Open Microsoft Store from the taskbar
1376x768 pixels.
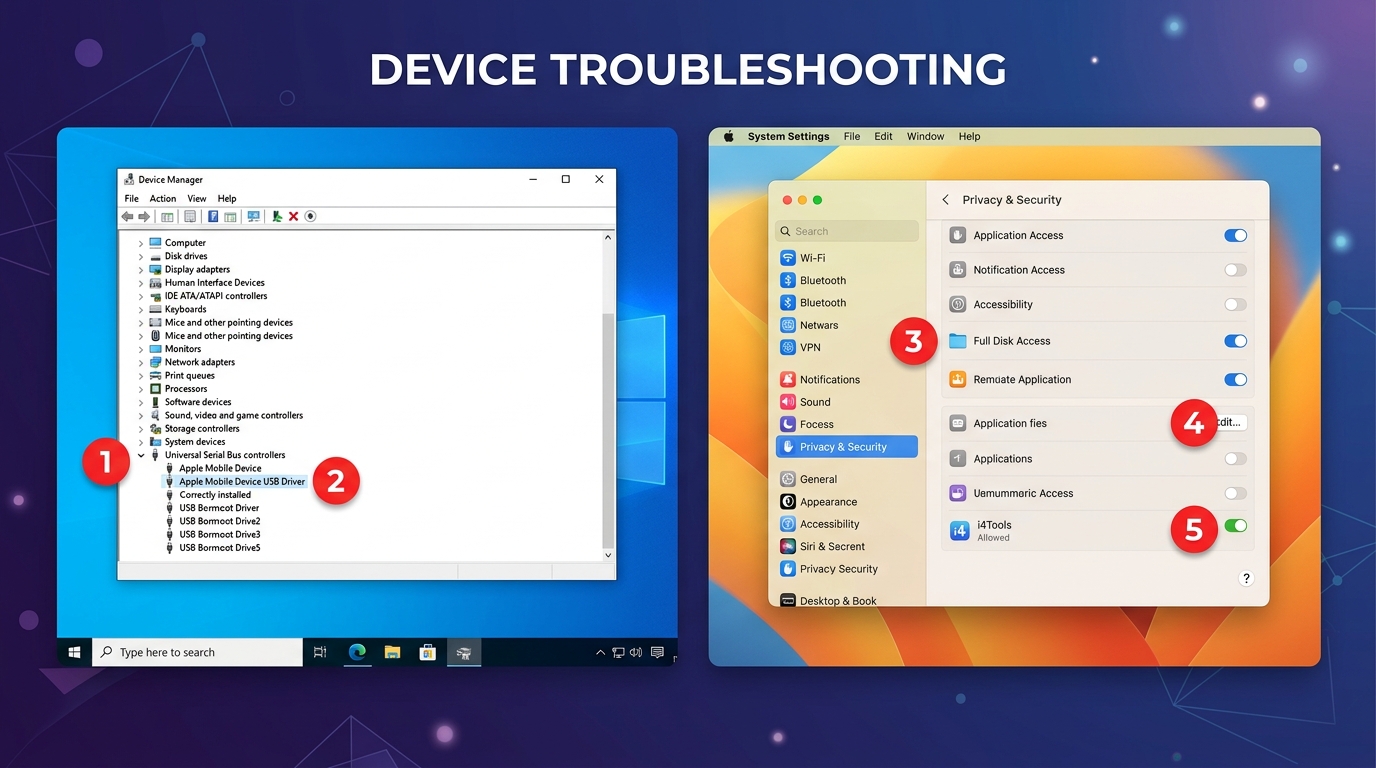point(428,652)
